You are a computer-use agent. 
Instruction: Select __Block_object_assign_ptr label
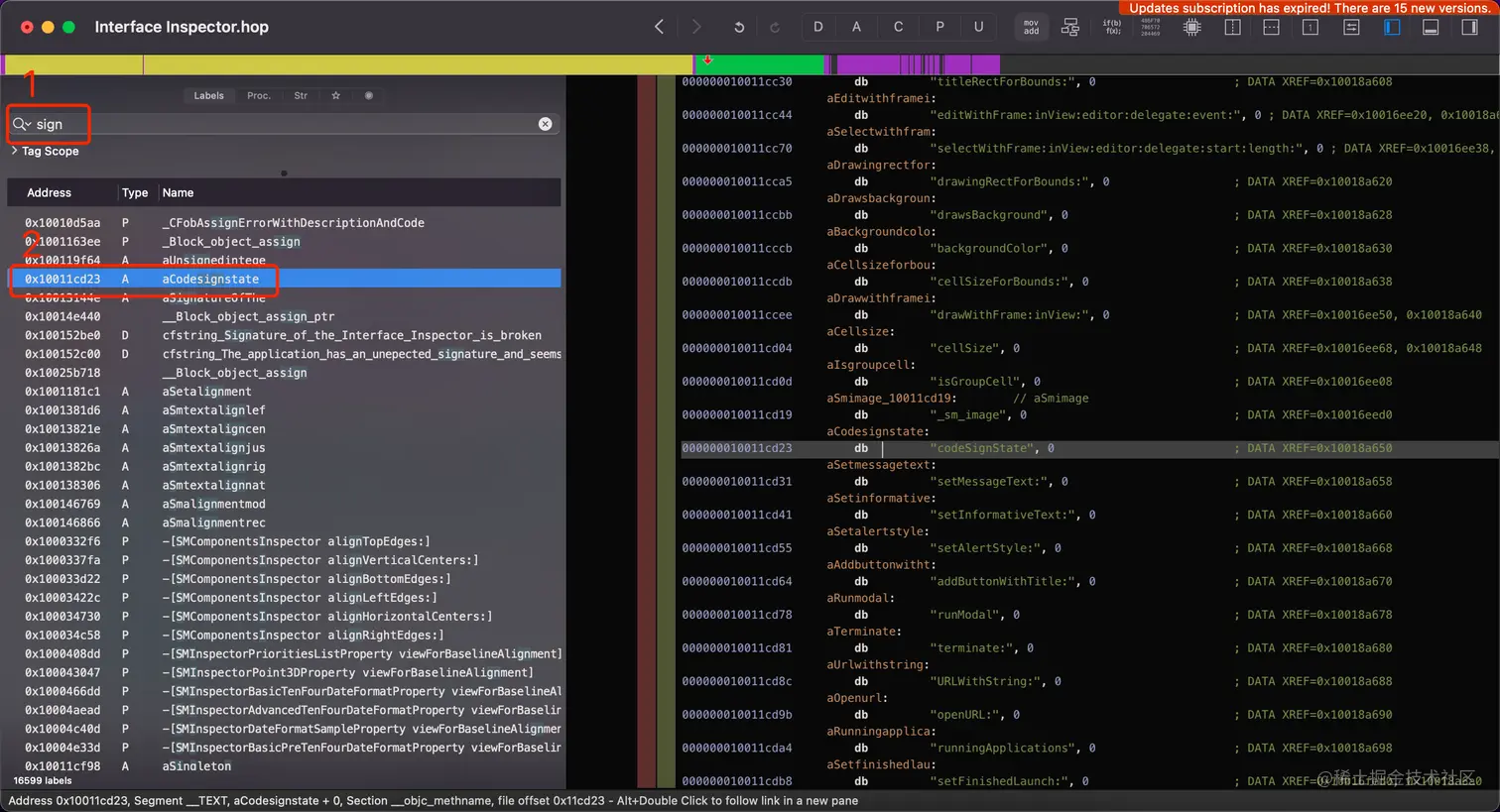285,316
